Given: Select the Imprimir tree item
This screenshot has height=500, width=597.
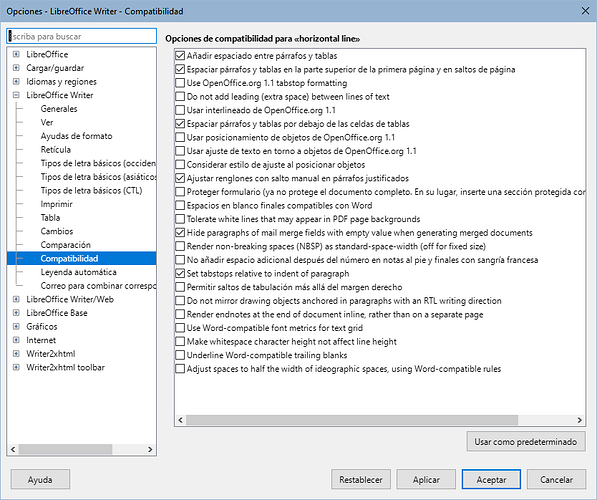Looking at the screenshot, I should point(56,204).
